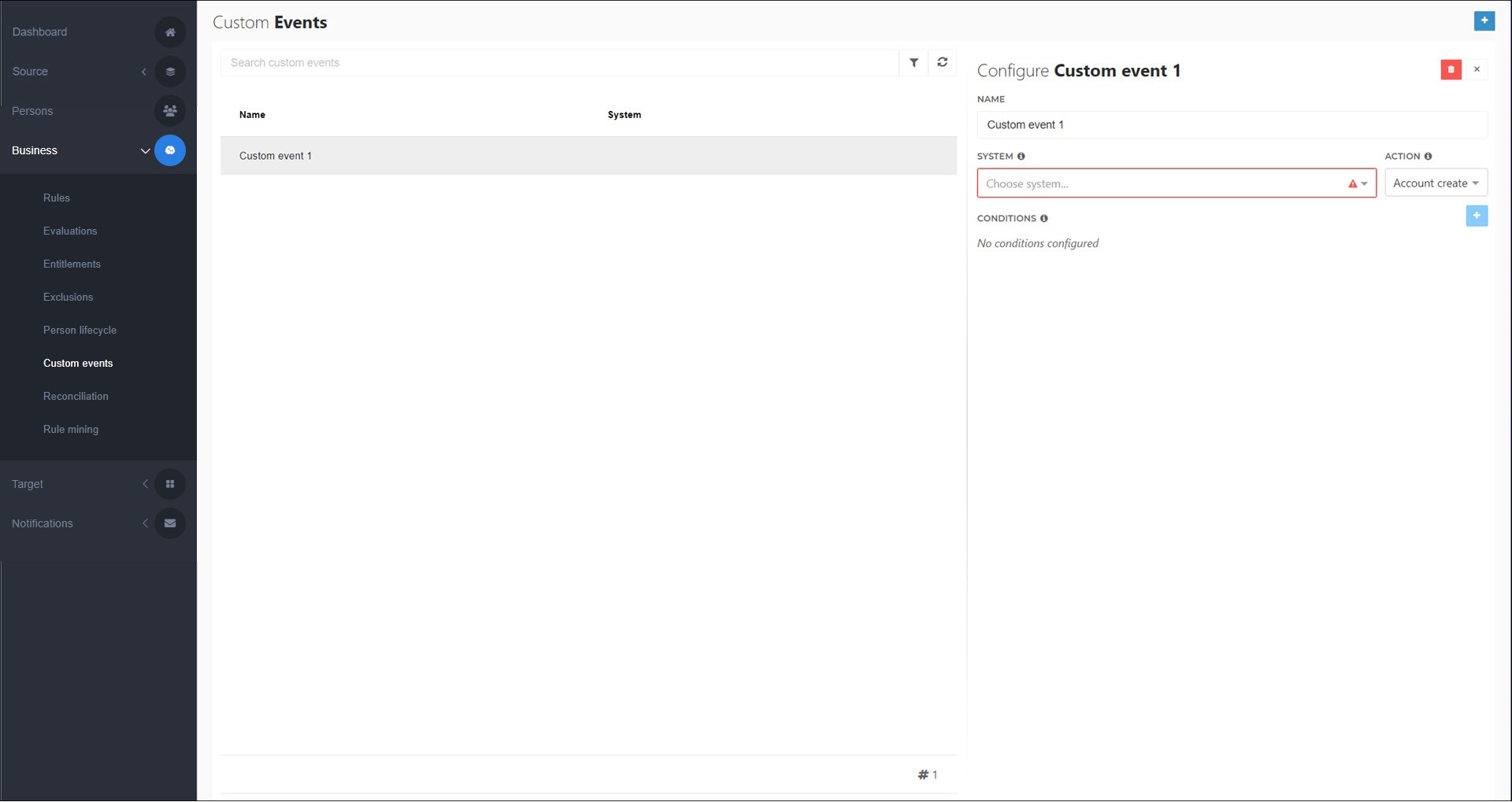Select Reconciliation in the sidebar

coord(75,396)
